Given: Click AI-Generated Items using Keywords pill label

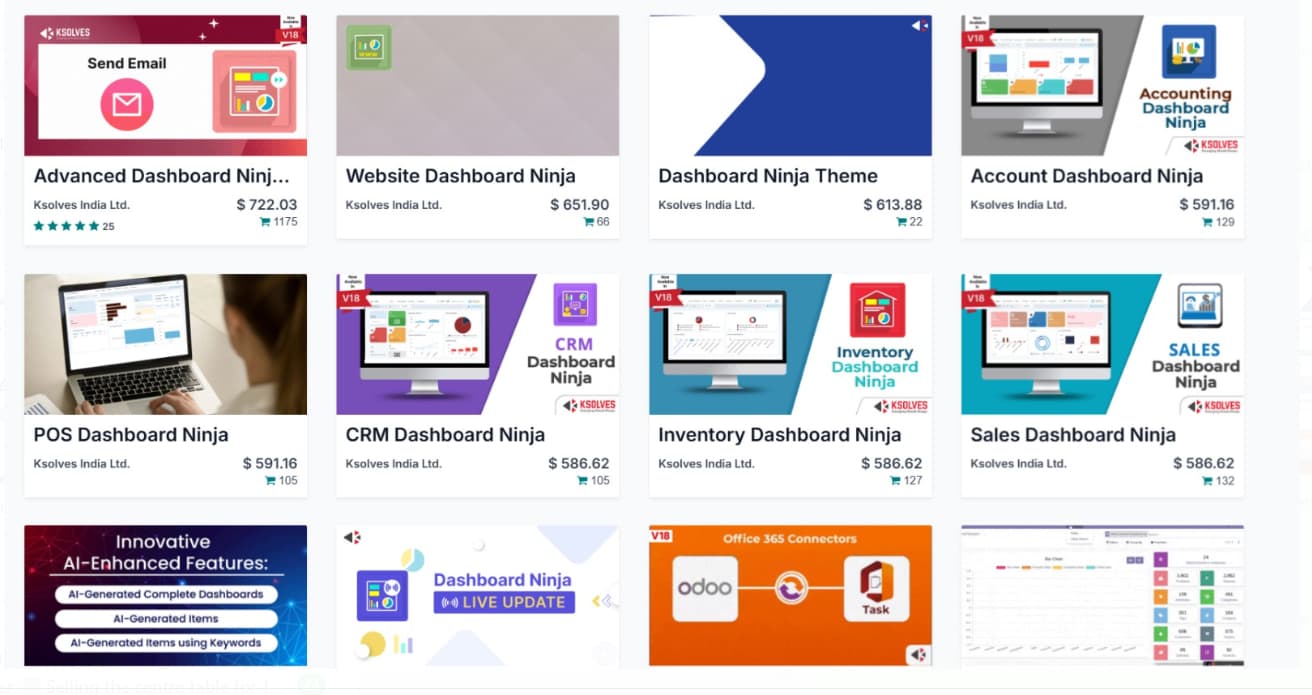Looking at the screenshot, I should tap(166, 643).
